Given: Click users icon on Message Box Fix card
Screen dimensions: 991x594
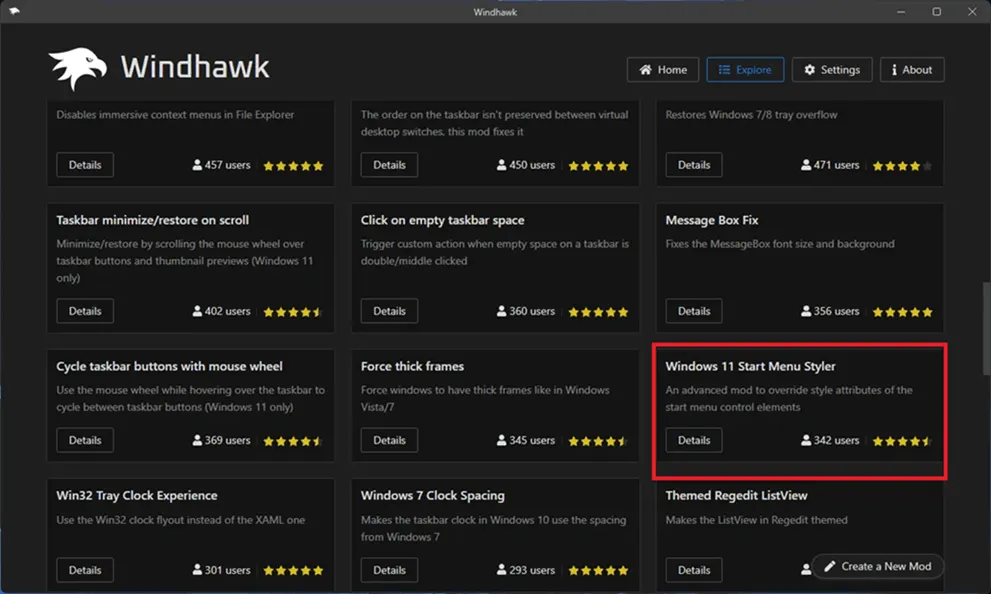Looking at the screenshot, I should click(x=806, y=311).
